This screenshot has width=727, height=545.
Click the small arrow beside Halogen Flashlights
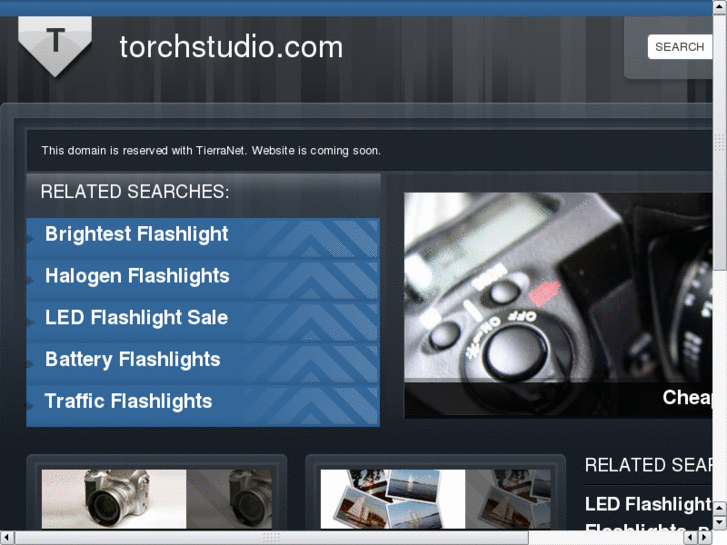click(x=31, y=281)
